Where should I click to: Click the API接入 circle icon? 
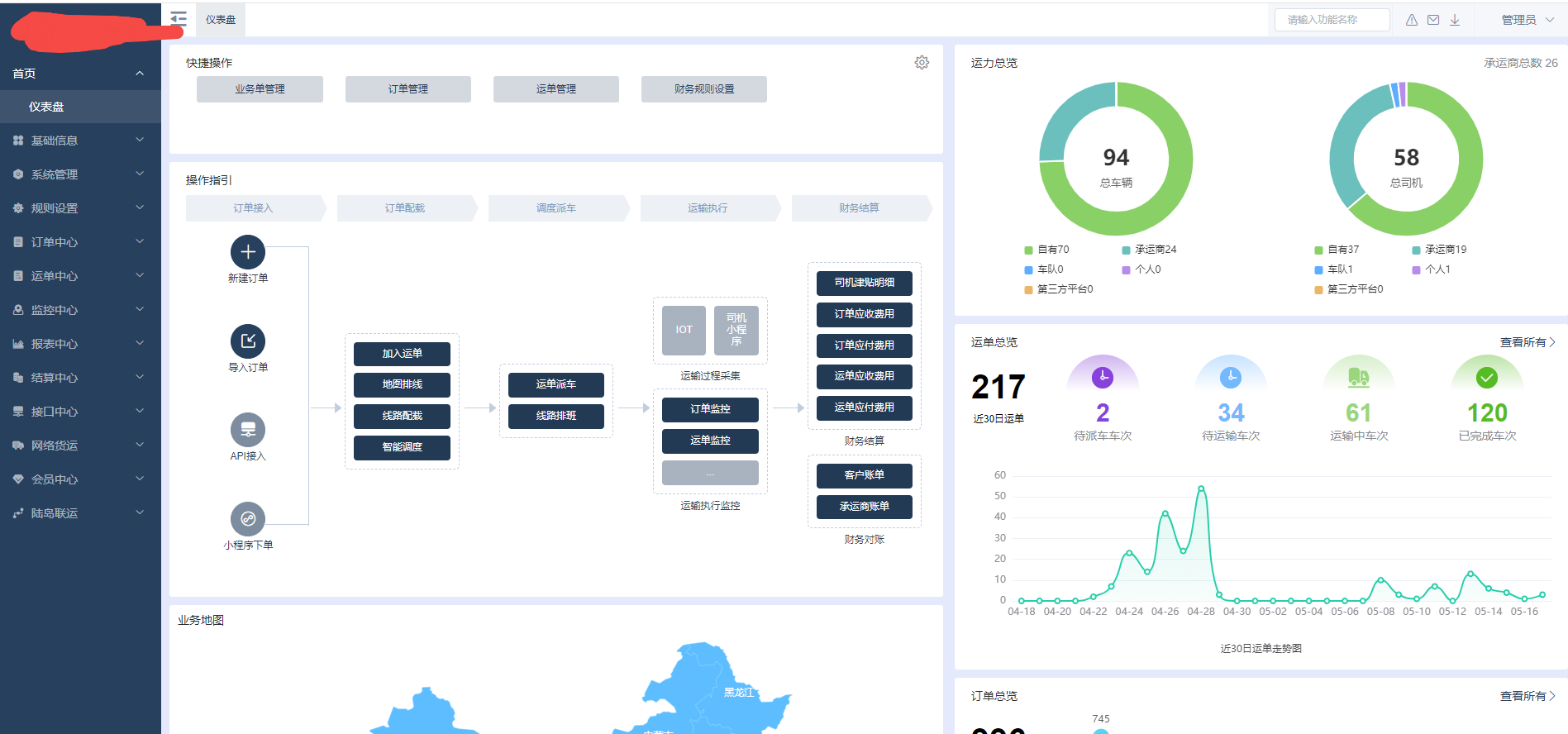pyautogui.click(x=248, y=430)
